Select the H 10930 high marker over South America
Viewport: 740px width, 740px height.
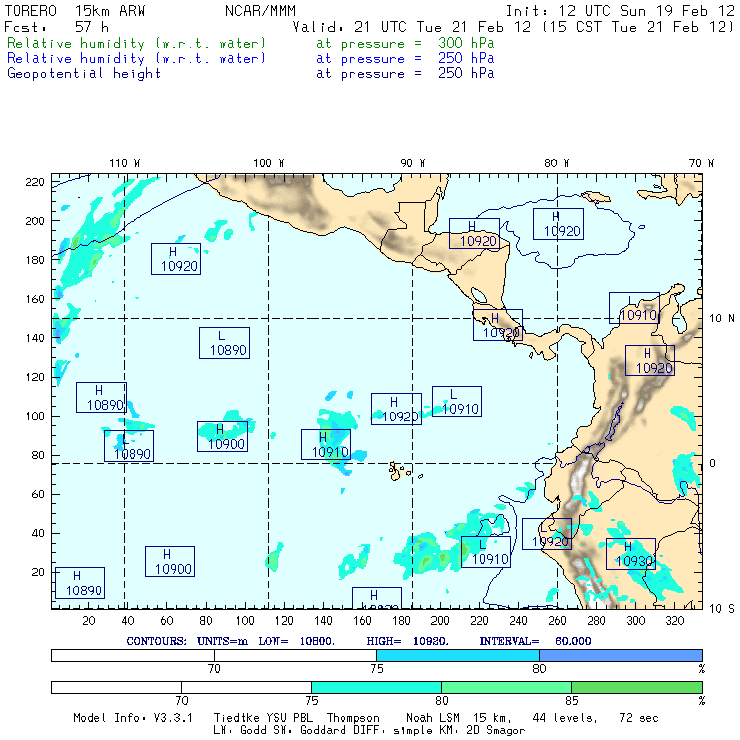631,554
